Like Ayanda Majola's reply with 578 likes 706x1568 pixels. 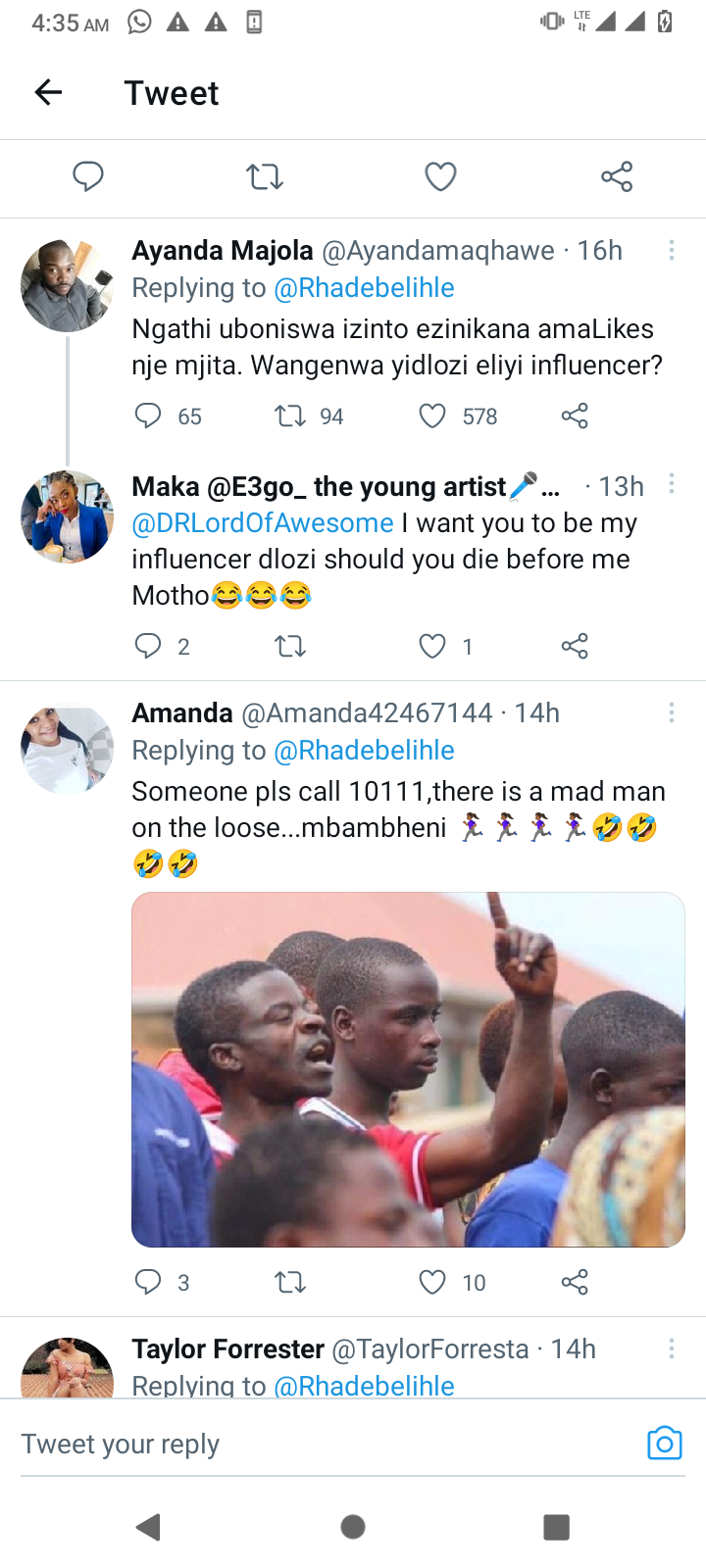[432, 416]
